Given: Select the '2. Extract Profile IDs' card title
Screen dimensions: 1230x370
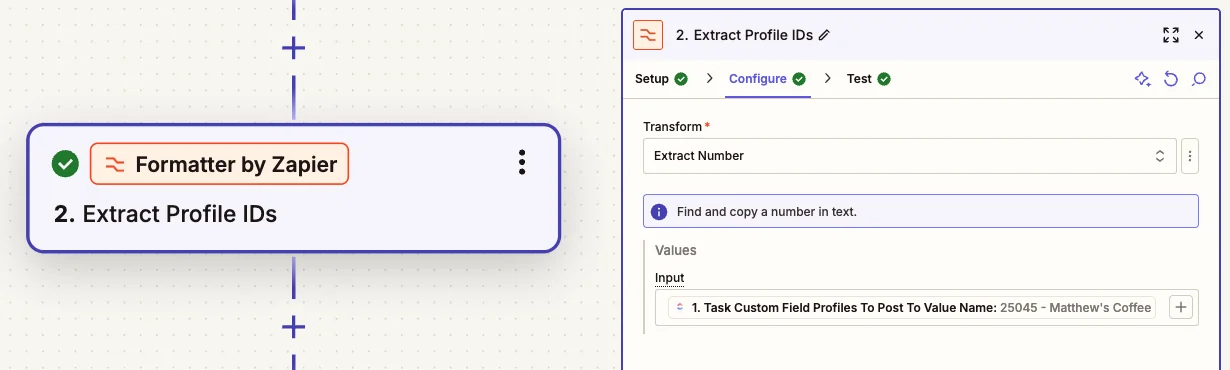Looking at the screenshot, I should (x=165, y=214).
